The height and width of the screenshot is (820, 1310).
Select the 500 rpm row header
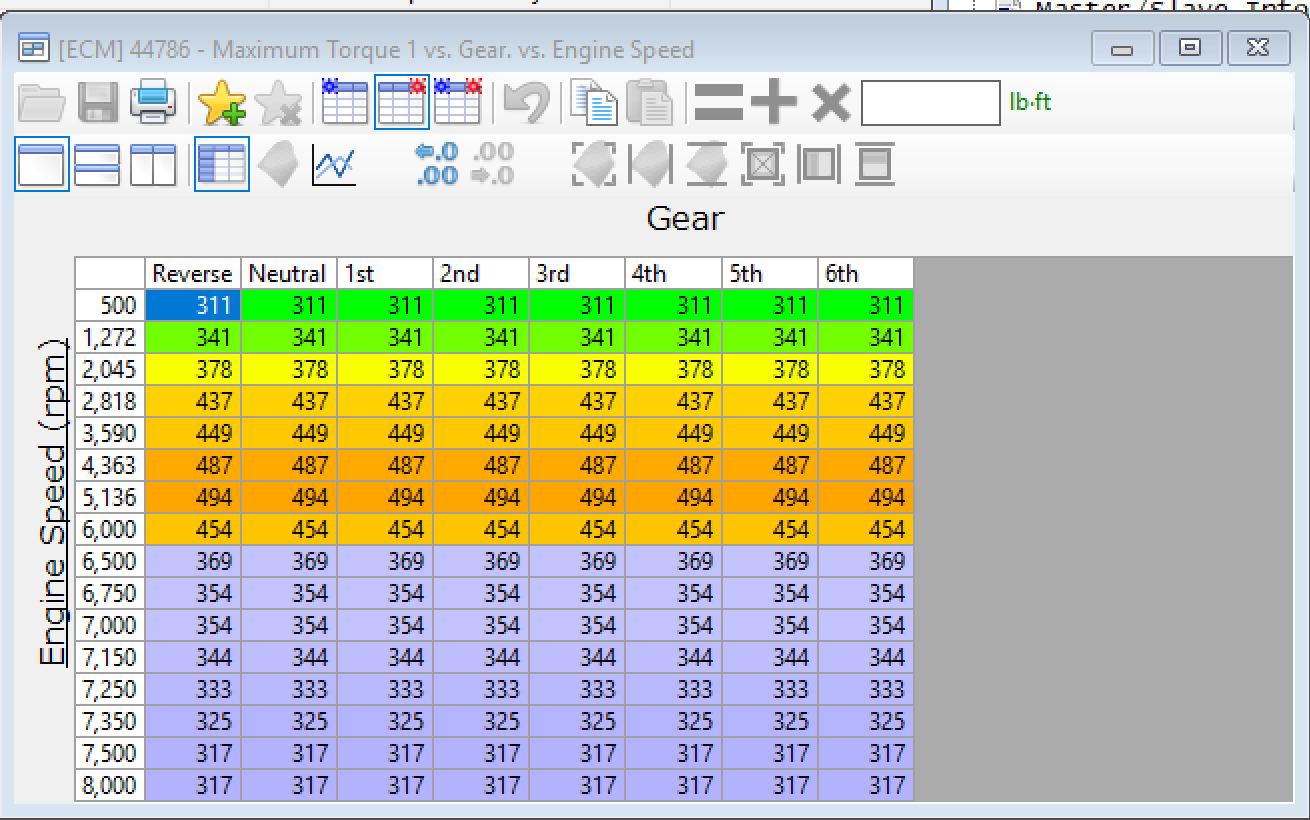click(x=110, y=305)
